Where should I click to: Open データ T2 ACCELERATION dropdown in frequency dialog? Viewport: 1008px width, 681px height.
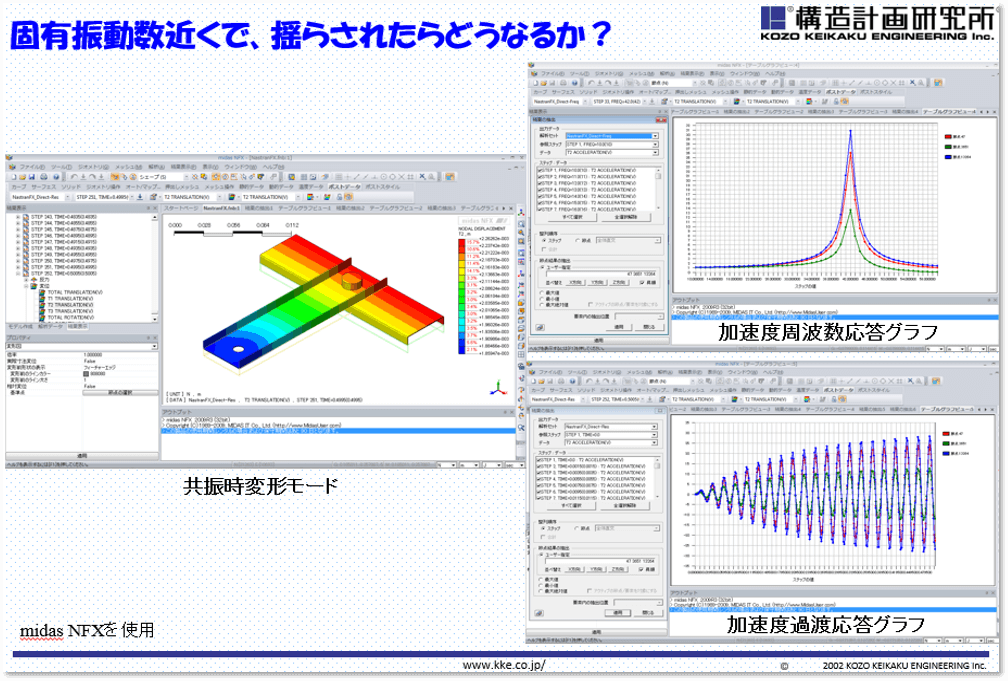pyautogui.click(x=611, y=152)
